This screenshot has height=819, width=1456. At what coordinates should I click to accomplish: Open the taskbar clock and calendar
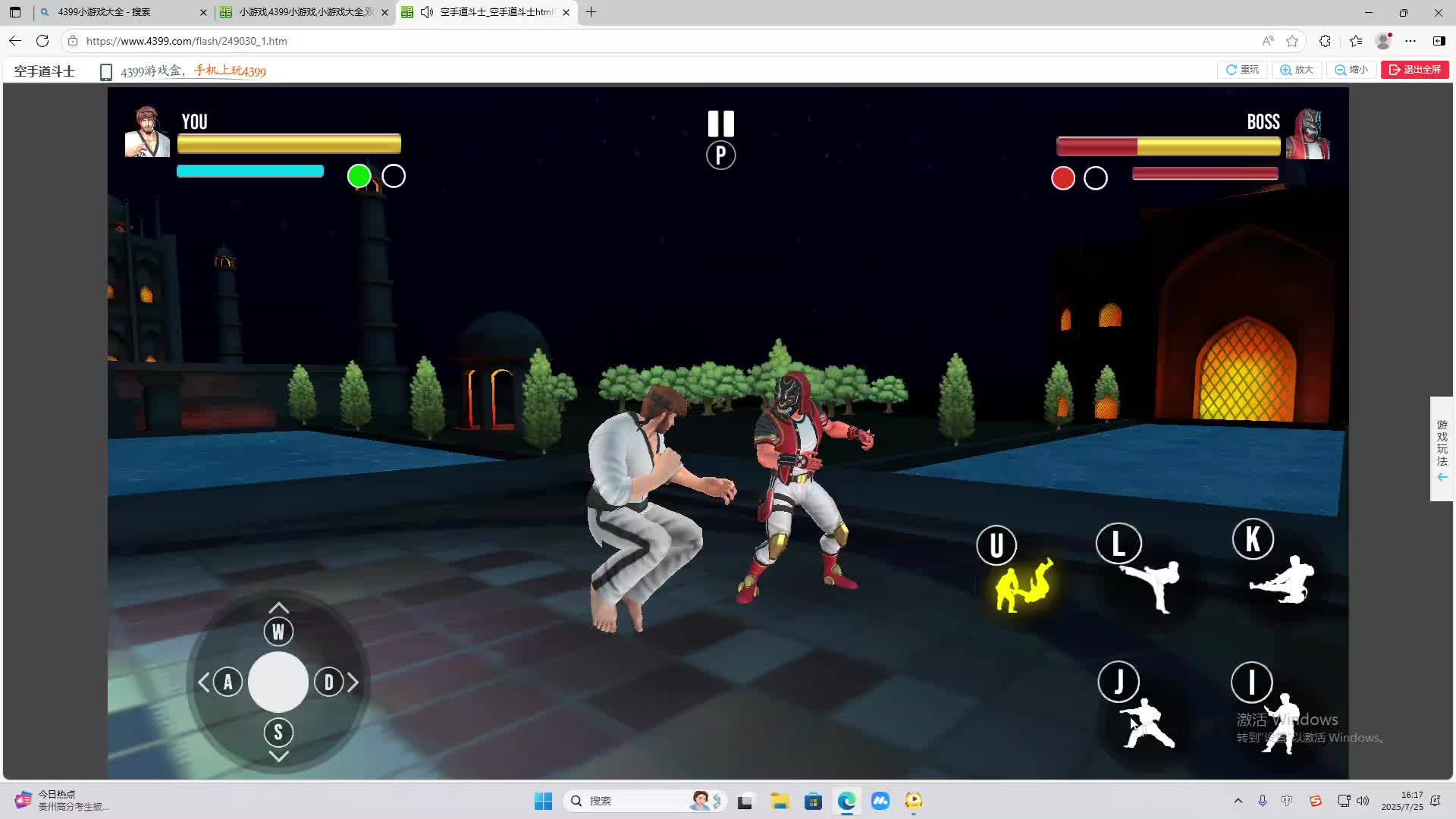pyautogui.click(x=1402, y=801)
